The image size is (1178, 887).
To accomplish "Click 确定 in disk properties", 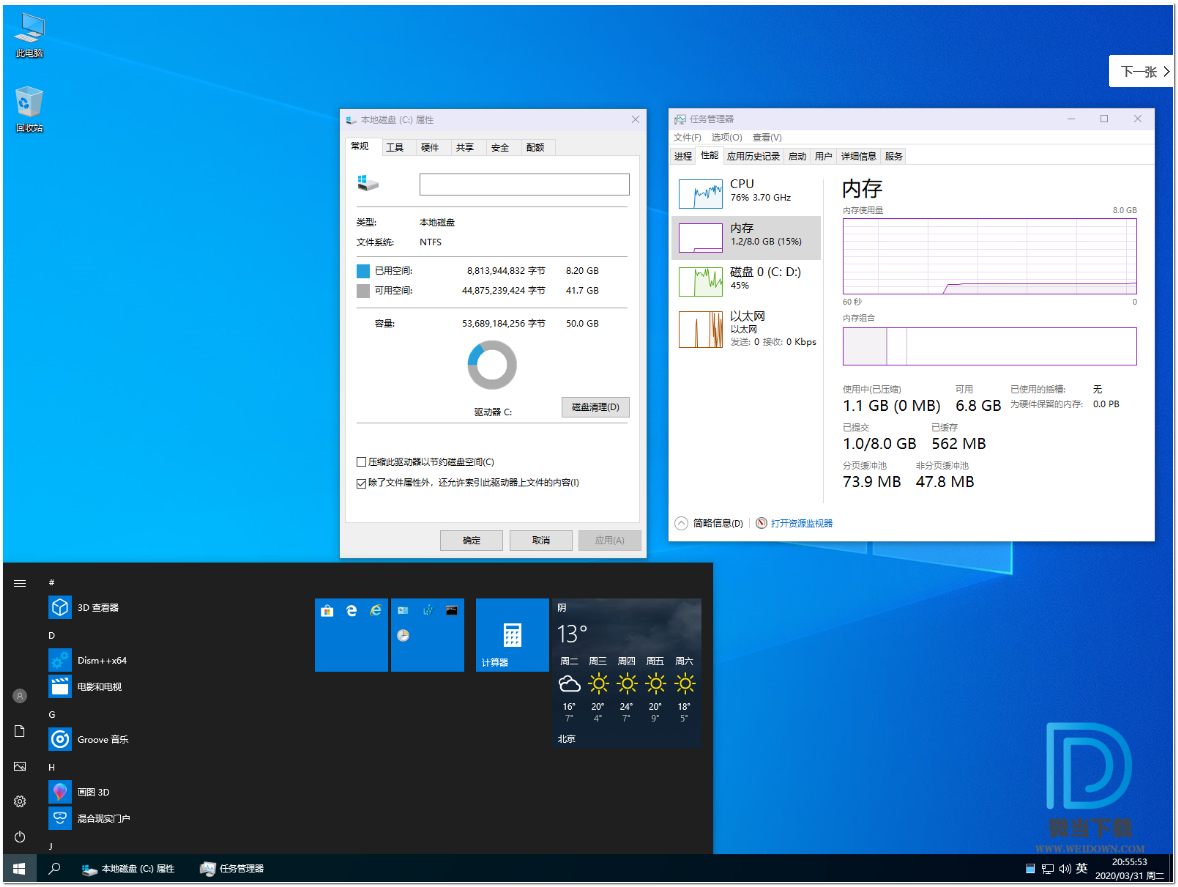I will [x=471, y=540].
